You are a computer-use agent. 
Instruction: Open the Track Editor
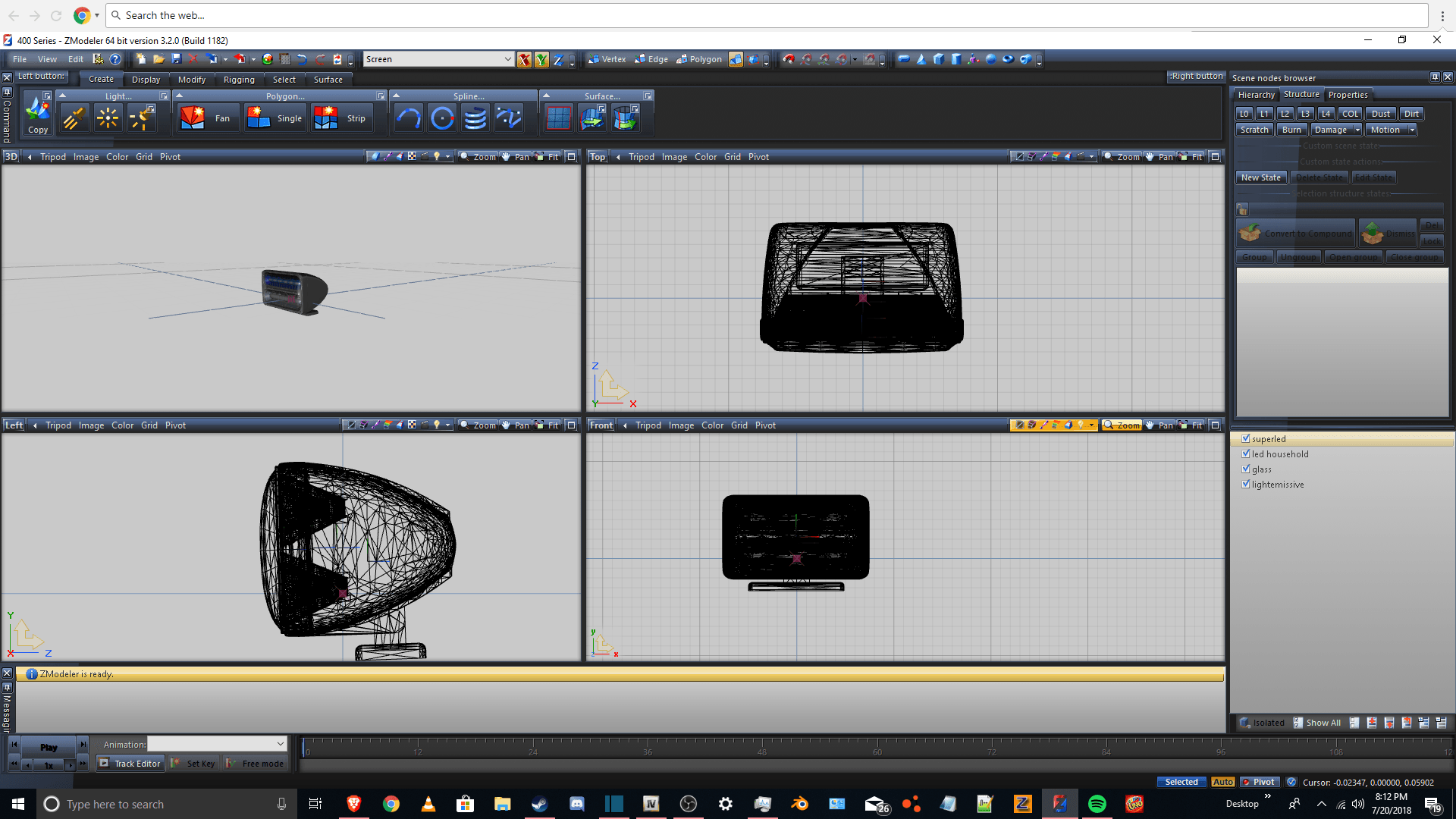pyautogui.click(x=130, y=764)
